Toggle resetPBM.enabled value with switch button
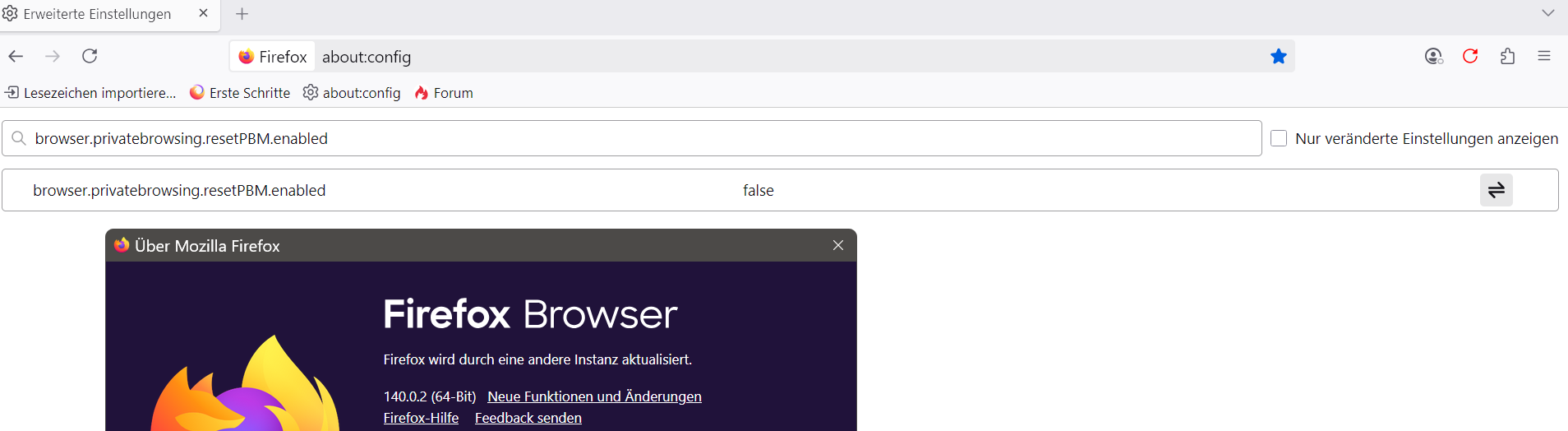Screen dimensions: 1568x431 click(x=1497, y=190)
